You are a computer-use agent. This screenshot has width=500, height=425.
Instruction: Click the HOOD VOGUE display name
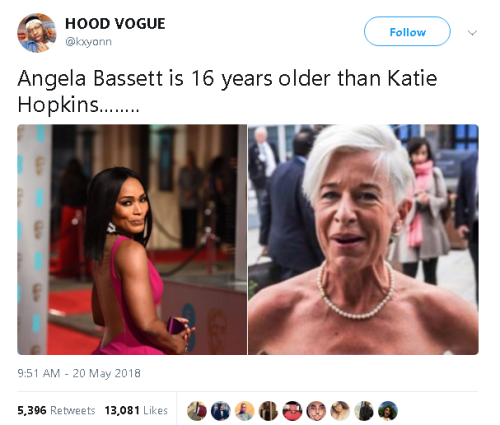(115, 24)
